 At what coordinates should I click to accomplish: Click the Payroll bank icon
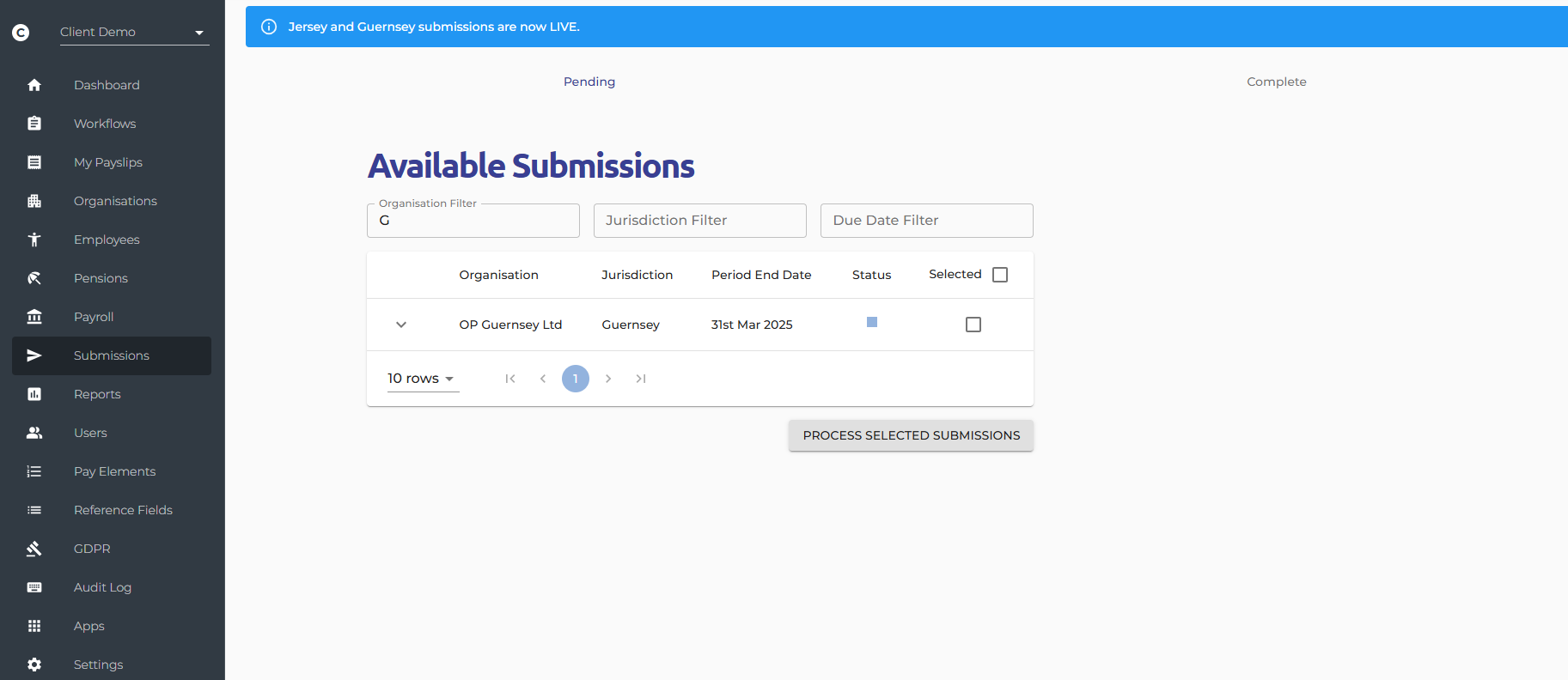[34, 317]
